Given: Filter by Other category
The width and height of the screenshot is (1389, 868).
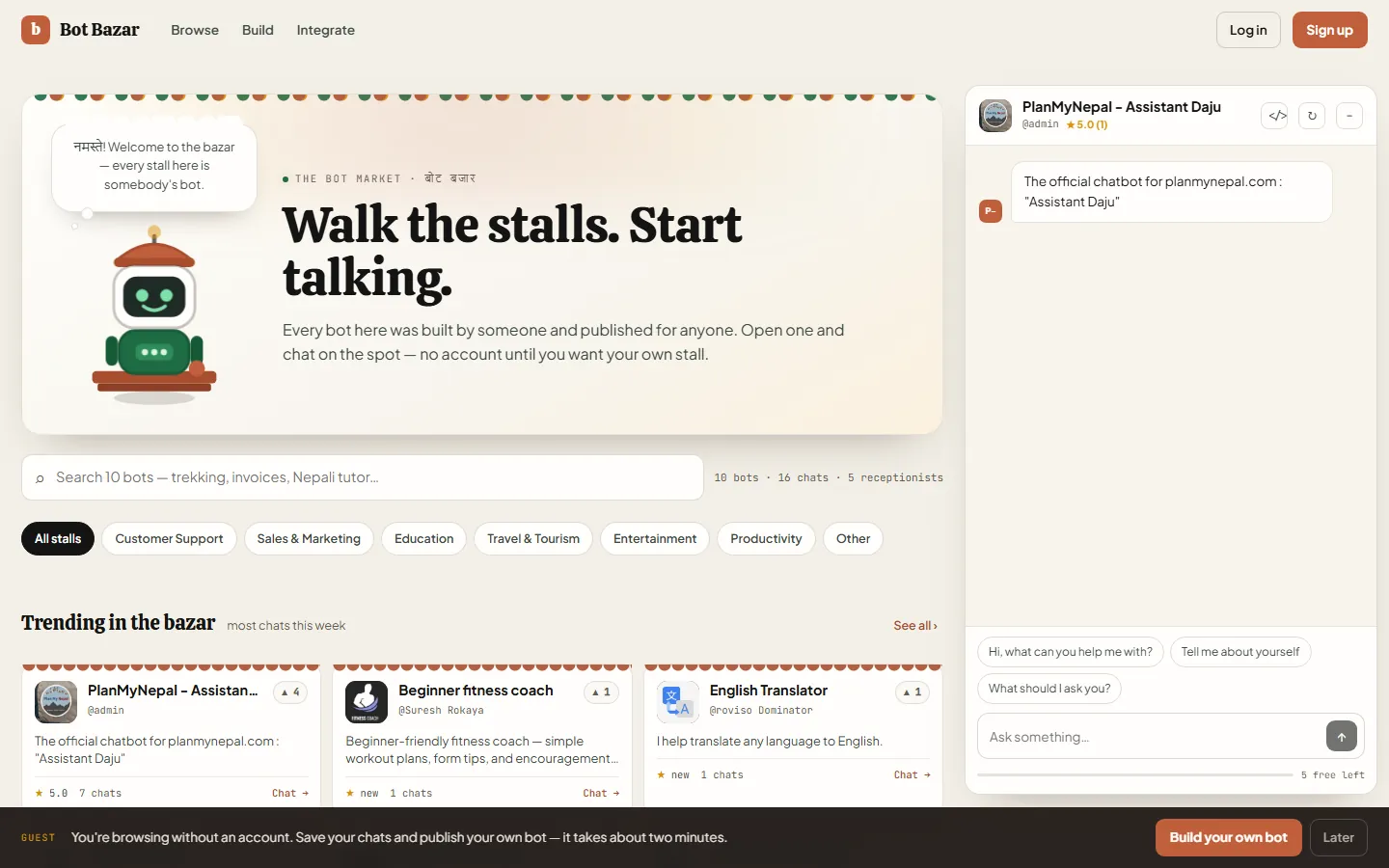Looking at the screenshot, I should coord(853,538).
